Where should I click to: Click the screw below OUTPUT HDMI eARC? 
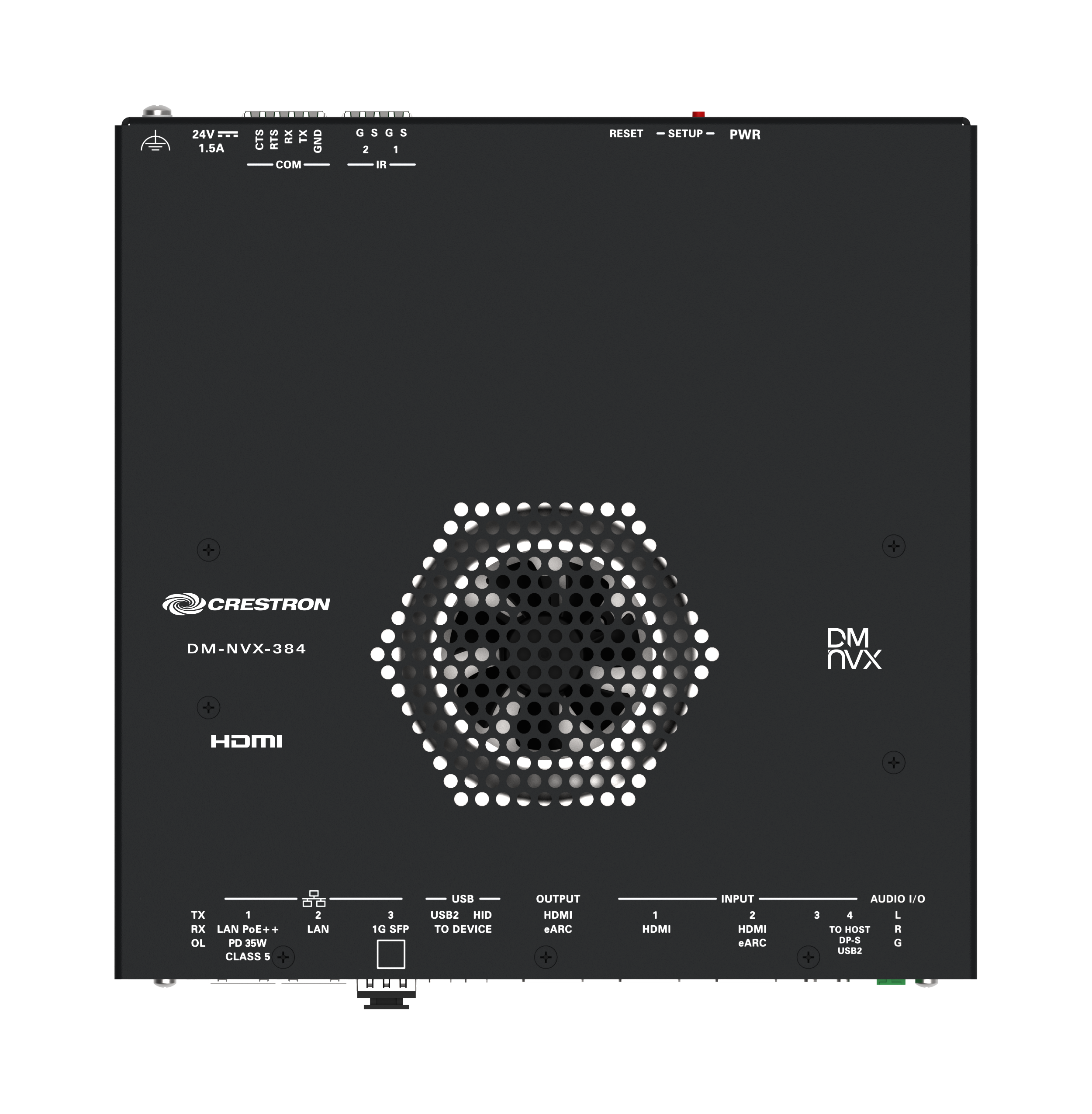(546, 957)
